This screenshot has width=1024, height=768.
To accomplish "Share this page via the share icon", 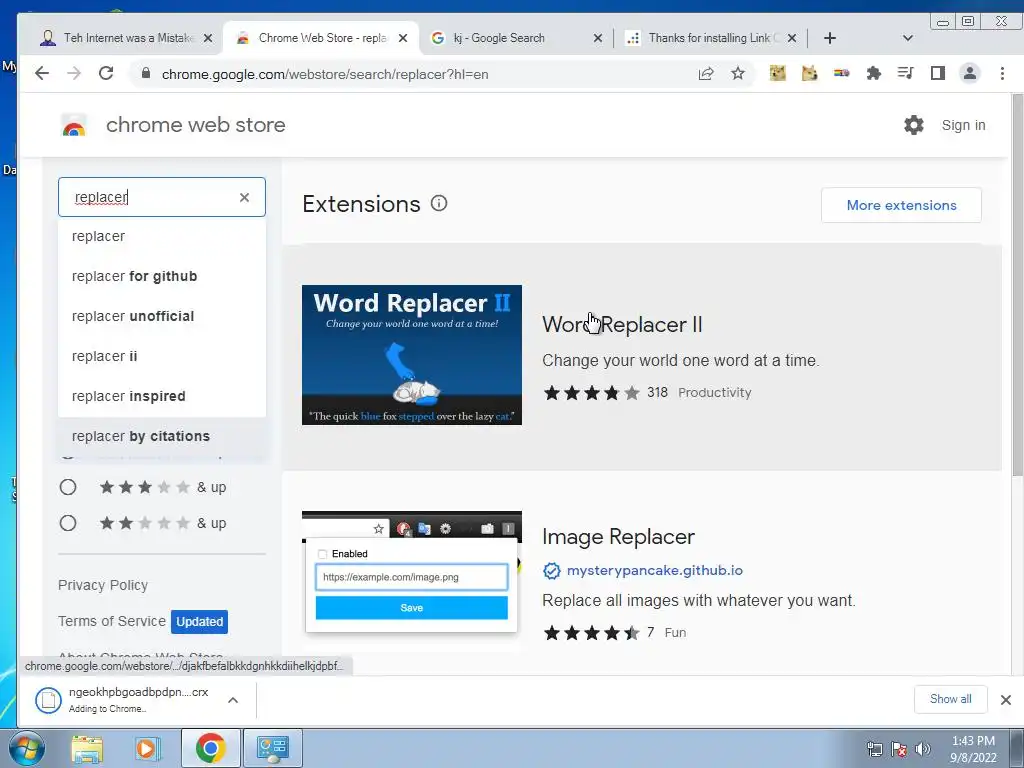I will point(705,74).
